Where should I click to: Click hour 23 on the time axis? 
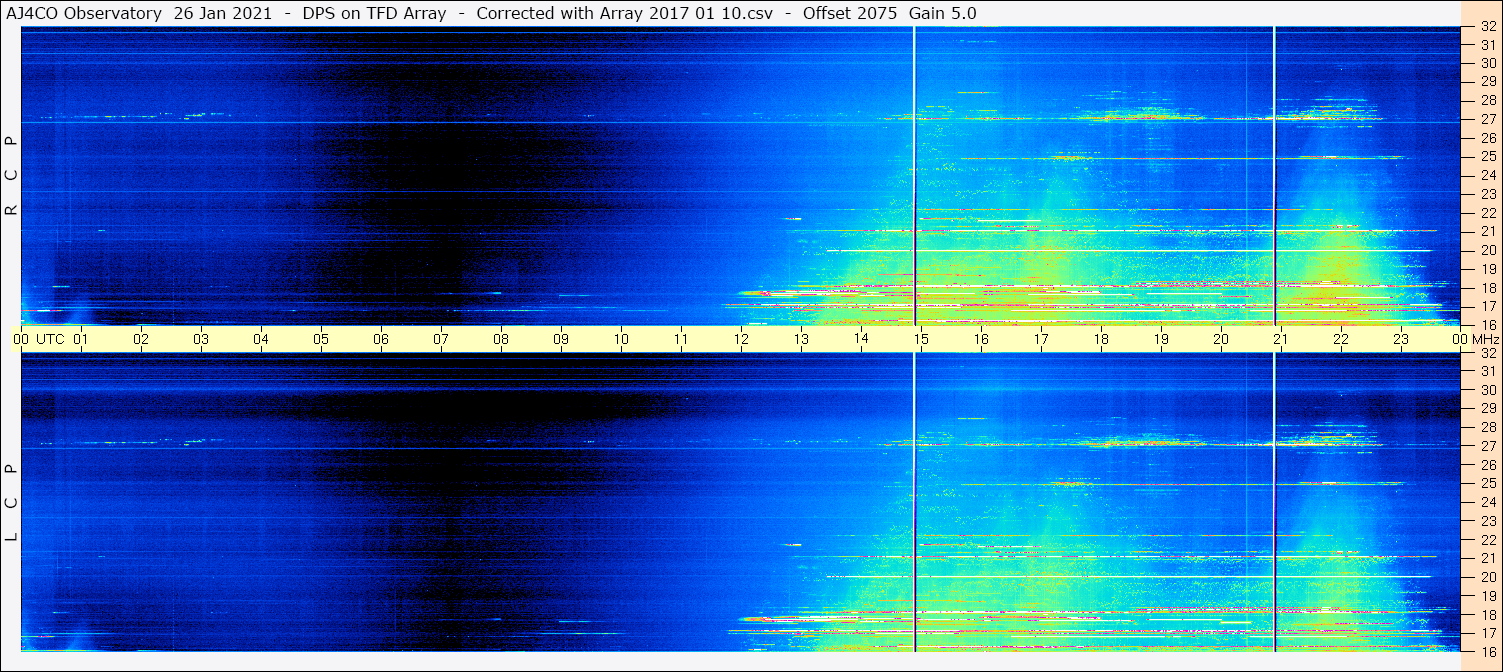[1401, 339]
